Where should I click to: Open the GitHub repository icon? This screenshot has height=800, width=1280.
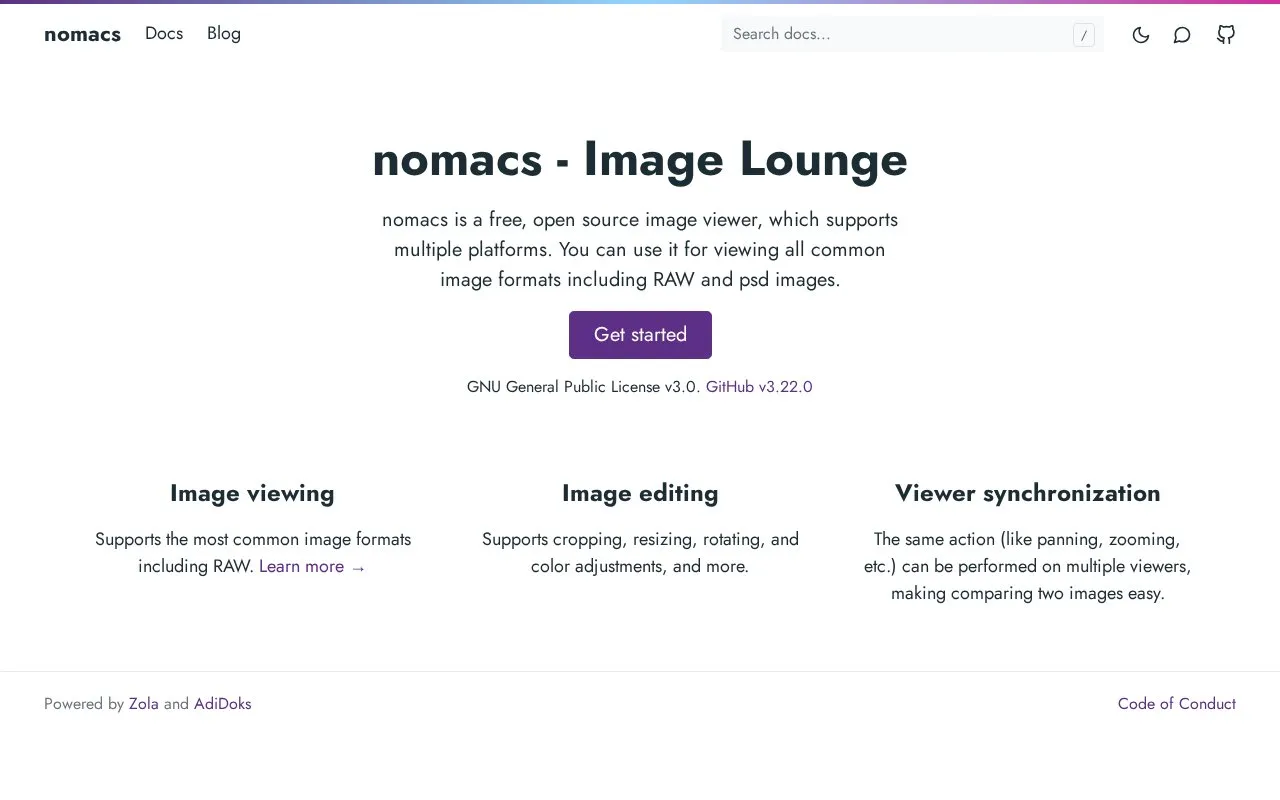(1226, 35)
